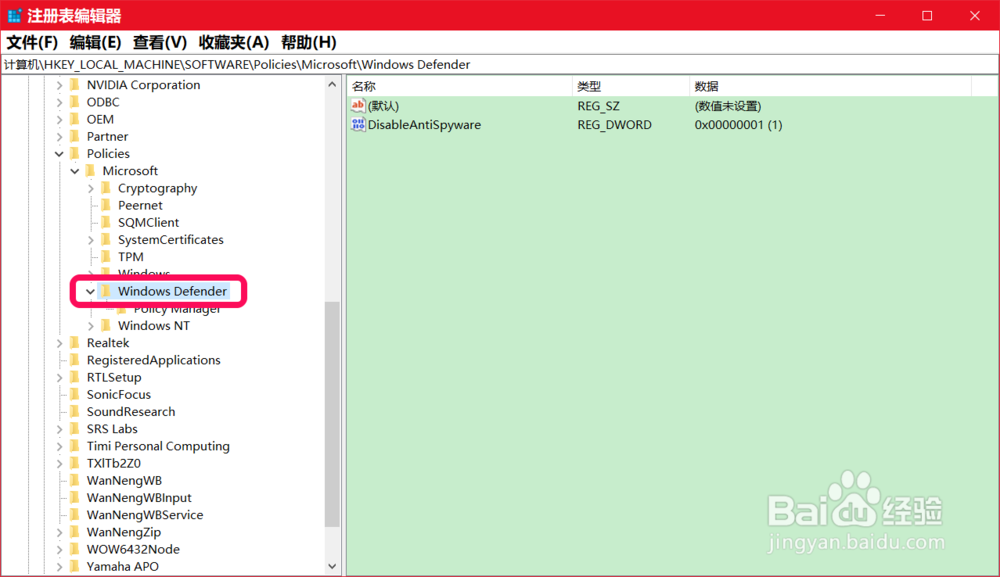Select the Windows Defender folder icon
The width and height of the screenshot is (1000, 577).
106,291
